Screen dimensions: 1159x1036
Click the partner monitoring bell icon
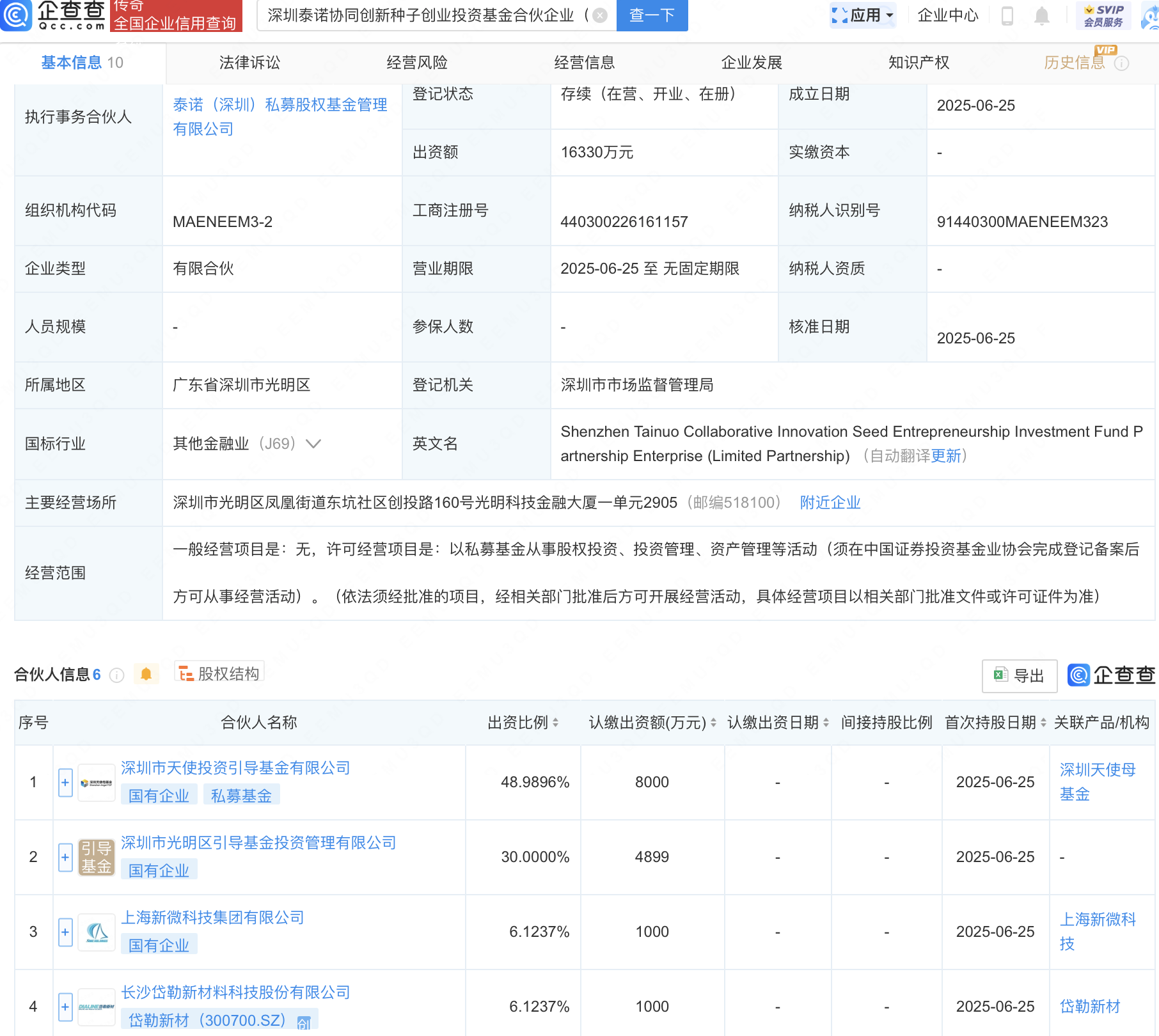pos(146,674)
